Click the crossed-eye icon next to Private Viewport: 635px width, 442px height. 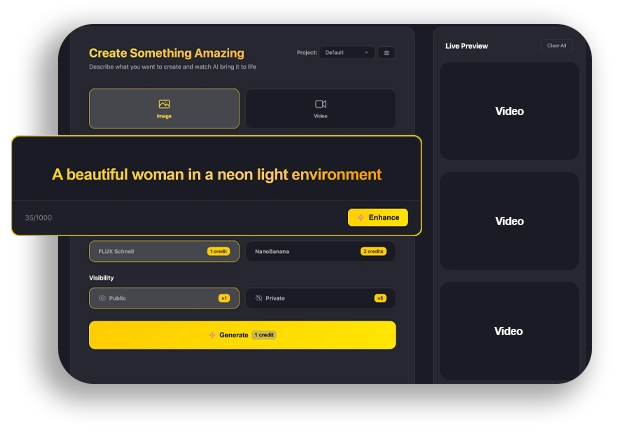[258, 298]
